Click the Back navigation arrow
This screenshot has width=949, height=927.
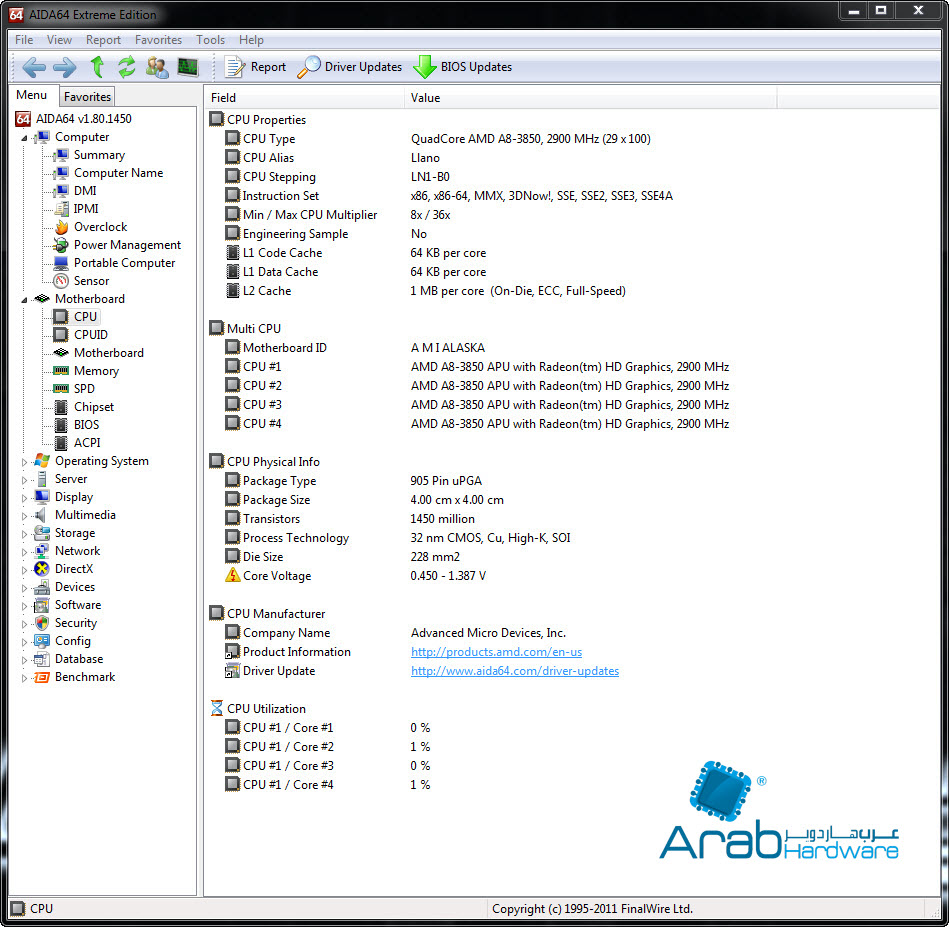[x=34, y=67]
